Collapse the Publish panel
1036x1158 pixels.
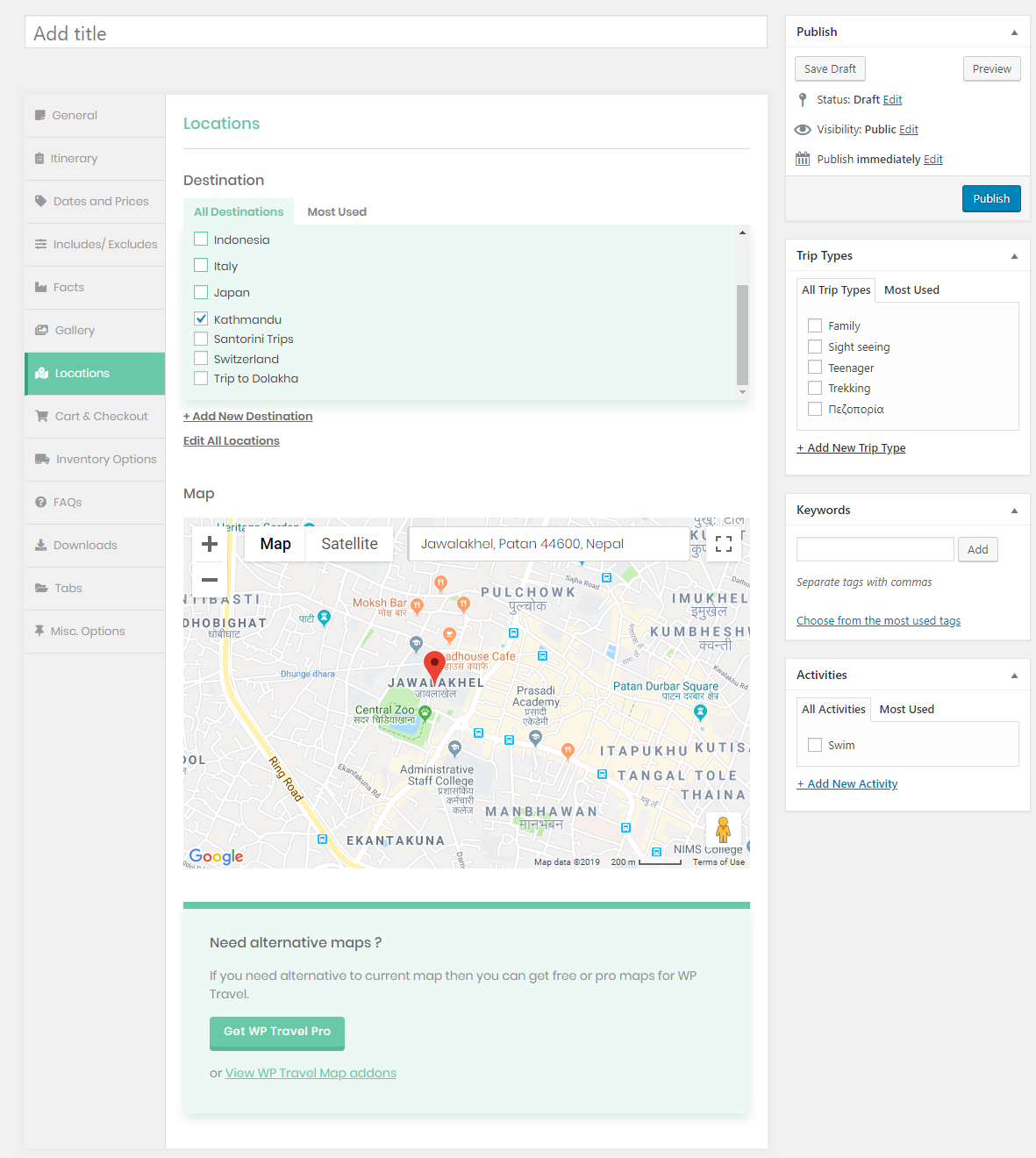click(x=1014, y=32)
